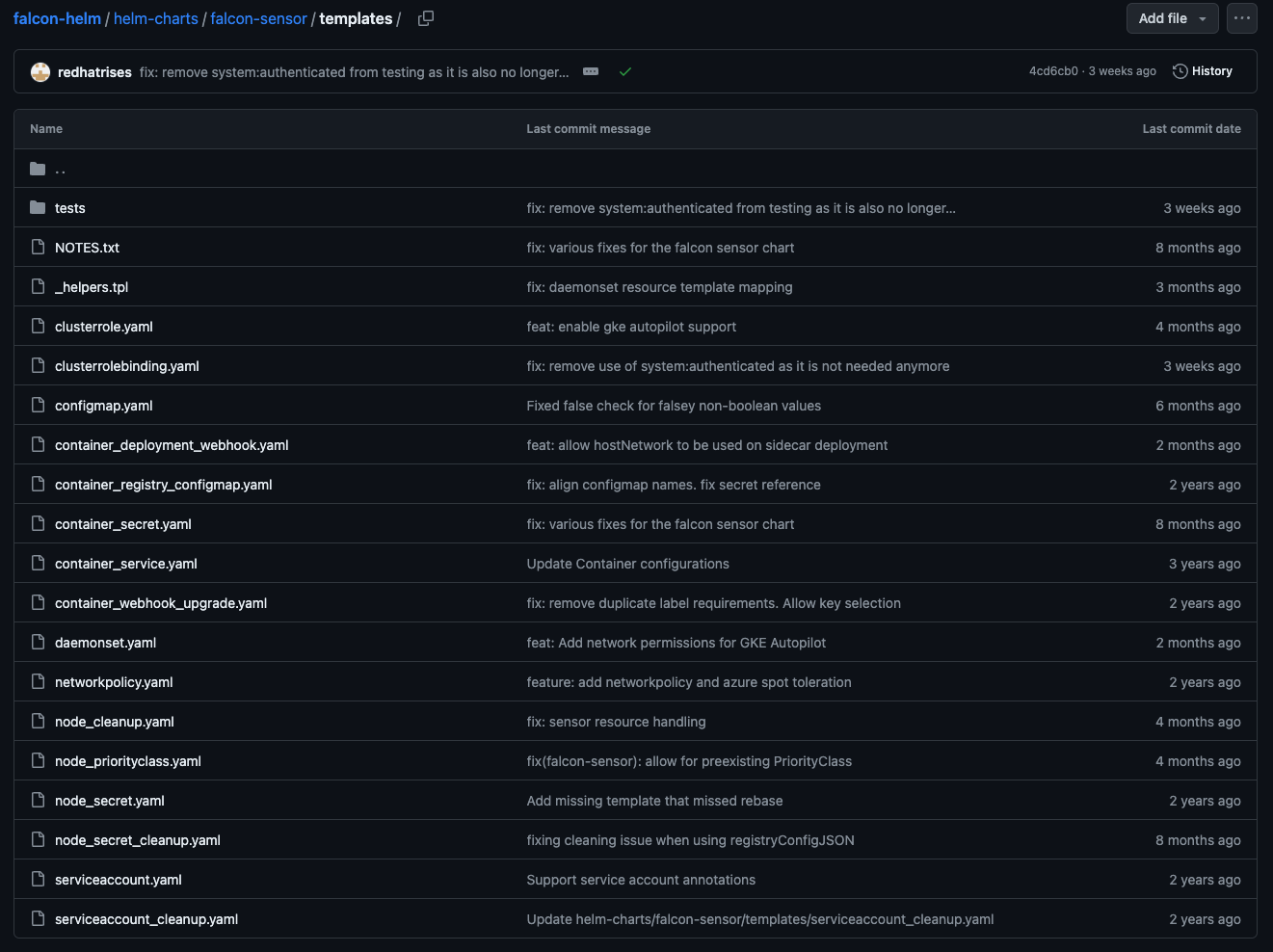Click the green commit status checkmark
This screenshot has height=952, width=1273.
pos(625,72)
